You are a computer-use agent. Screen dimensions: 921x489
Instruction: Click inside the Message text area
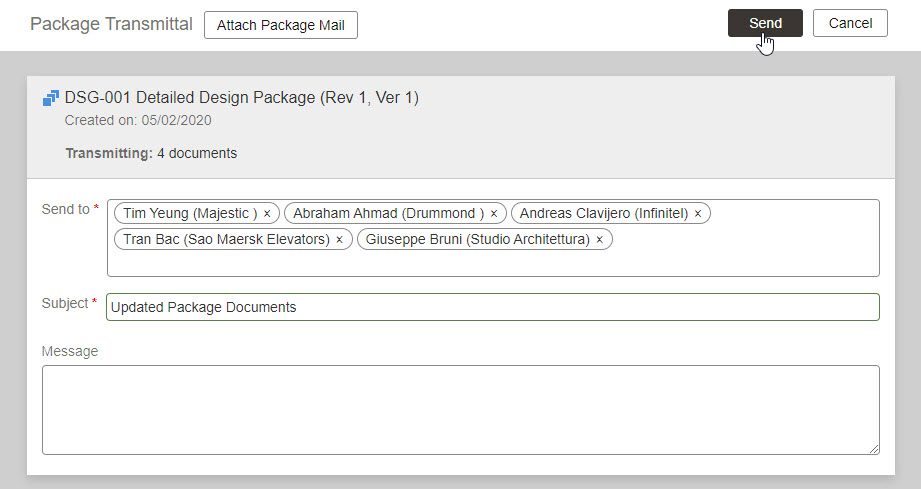460,410
